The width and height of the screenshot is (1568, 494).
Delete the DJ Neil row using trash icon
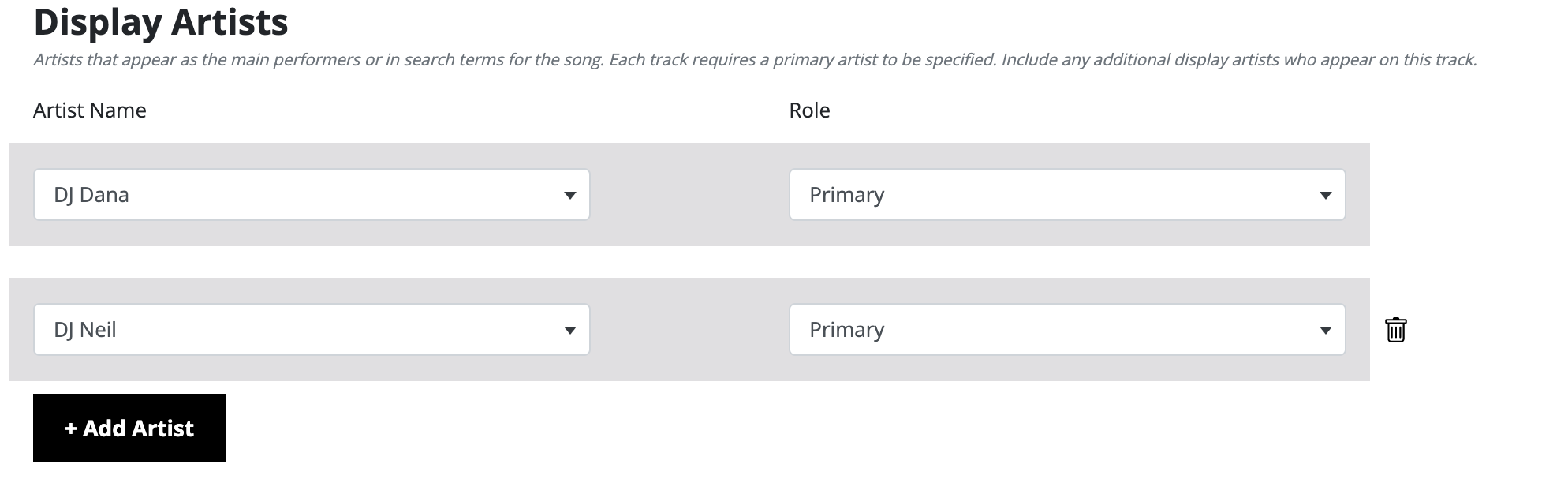(1395, 330)
